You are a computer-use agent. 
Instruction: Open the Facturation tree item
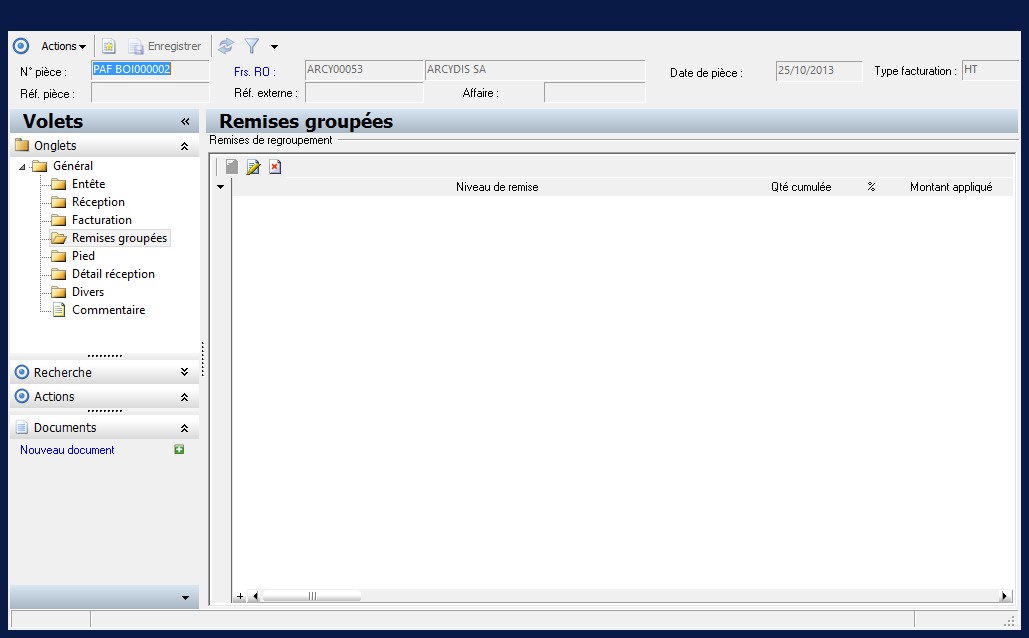pos(102,220)
